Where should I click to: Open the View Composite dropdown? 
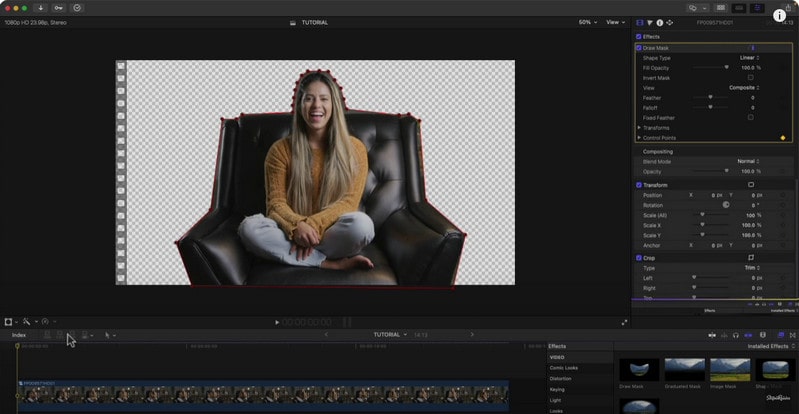[744, 88]
